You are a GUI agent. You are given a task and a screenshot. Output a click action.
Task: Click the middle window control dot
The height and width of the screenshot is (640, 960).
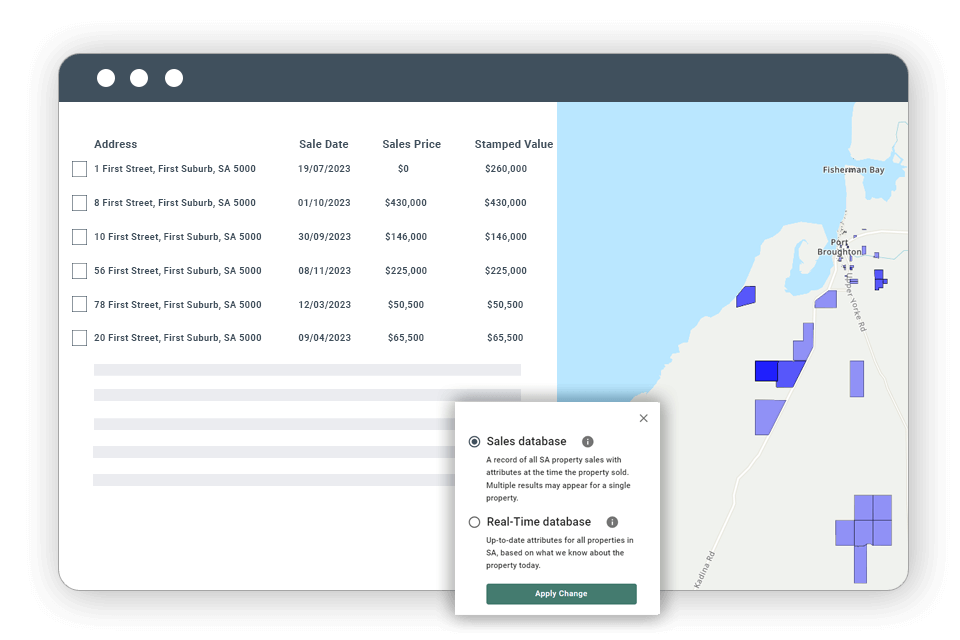pyautogui.click(x=139, y=77)
